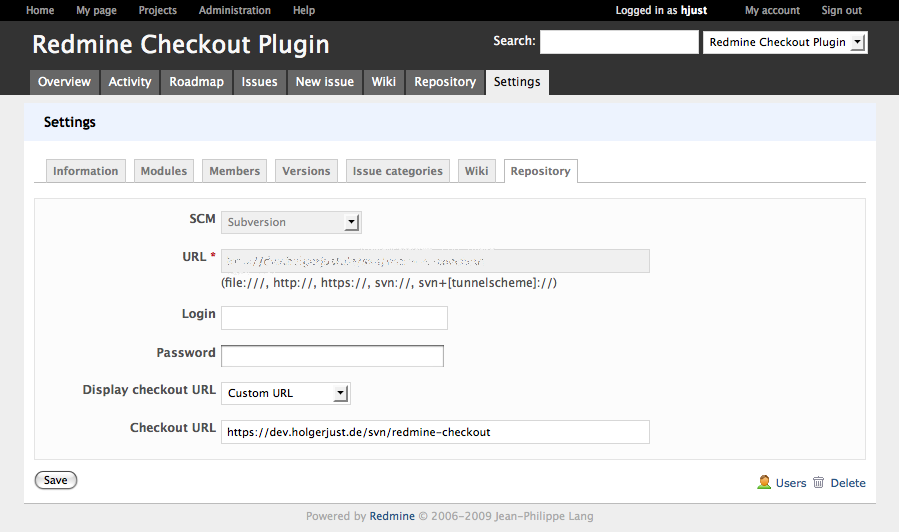Open the Repository tab in the main project menu
This screenshot has width=899, height=532.
[x=445, y=82]
